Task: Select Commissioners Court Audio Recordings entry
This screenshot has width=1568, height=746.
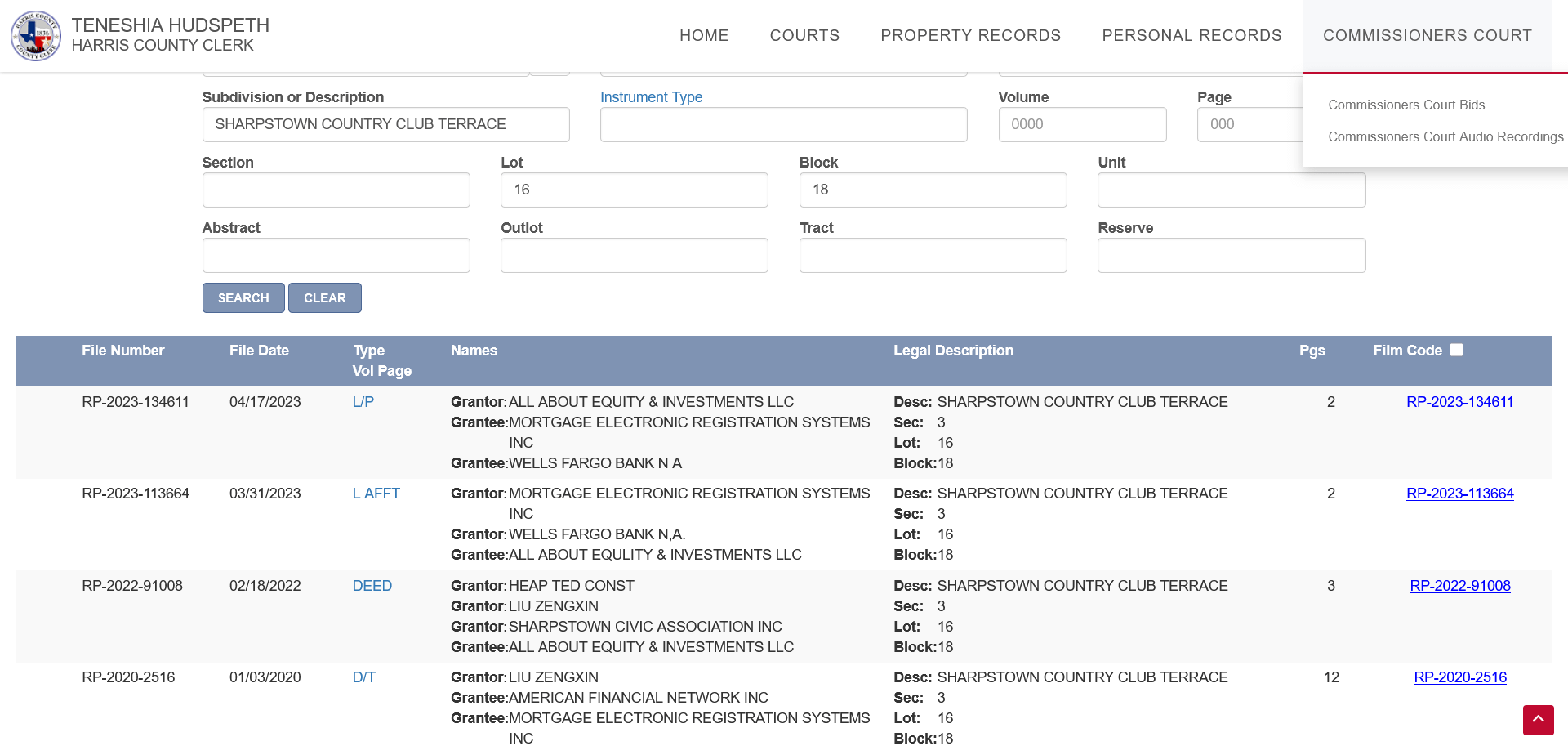Action: pos(1445,136)
